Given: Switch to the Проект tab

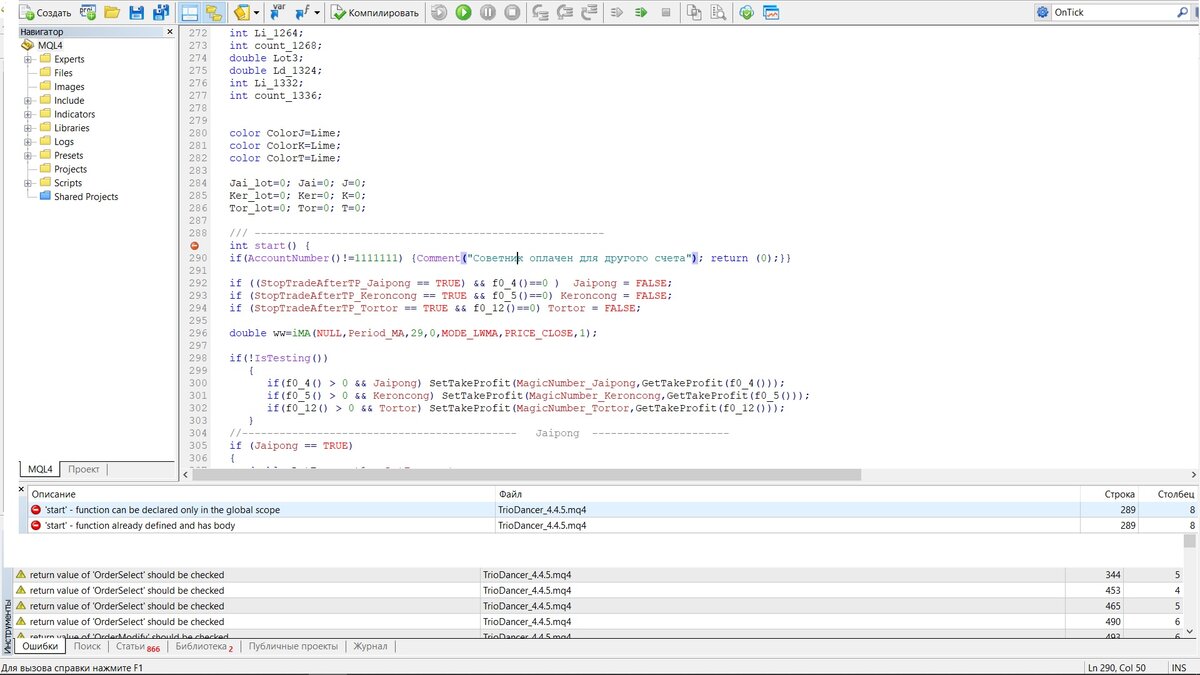Looking at the screenshot, I should [84, 469].
